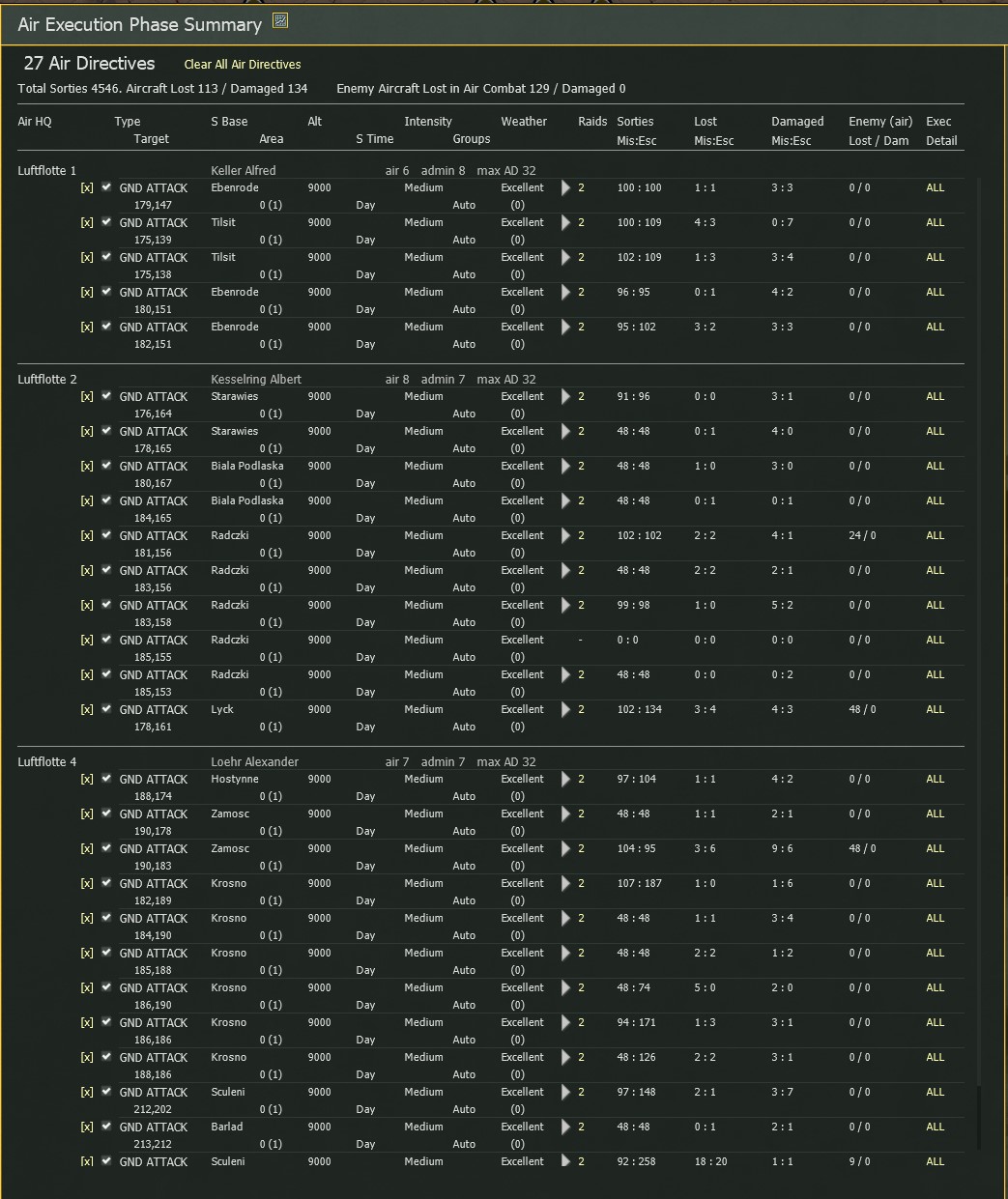The width and height of the screenshot is (1008, 1199).
Task: Open ALL exec detail for Zamosc 190,183
Action: click(935, 848)
